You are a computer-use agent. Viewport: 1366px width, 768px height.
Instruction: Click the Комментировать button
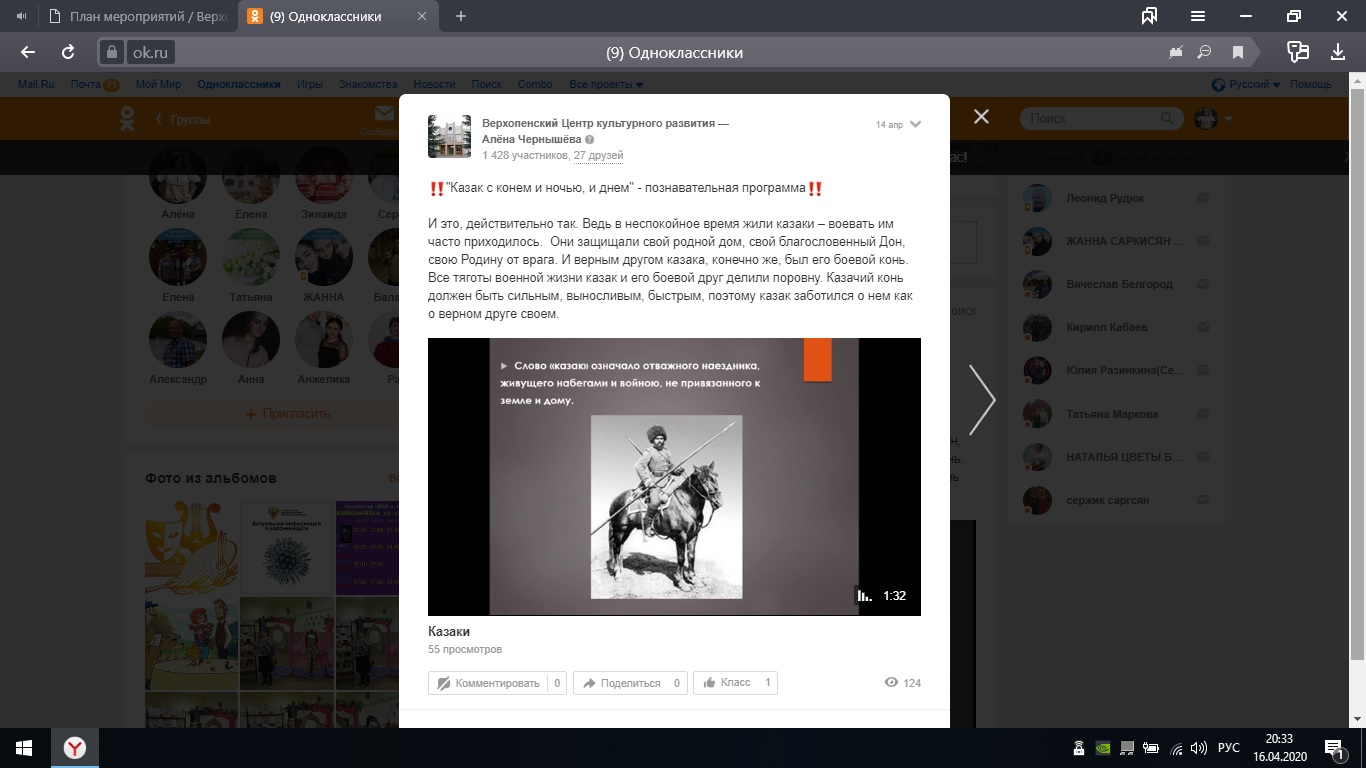coord(497,683)
